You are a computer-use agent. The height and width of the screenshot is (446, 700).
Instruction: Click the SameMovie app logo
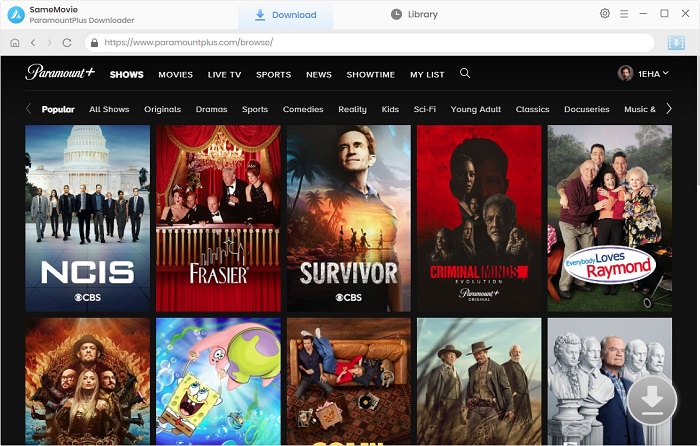click(16, 15)
